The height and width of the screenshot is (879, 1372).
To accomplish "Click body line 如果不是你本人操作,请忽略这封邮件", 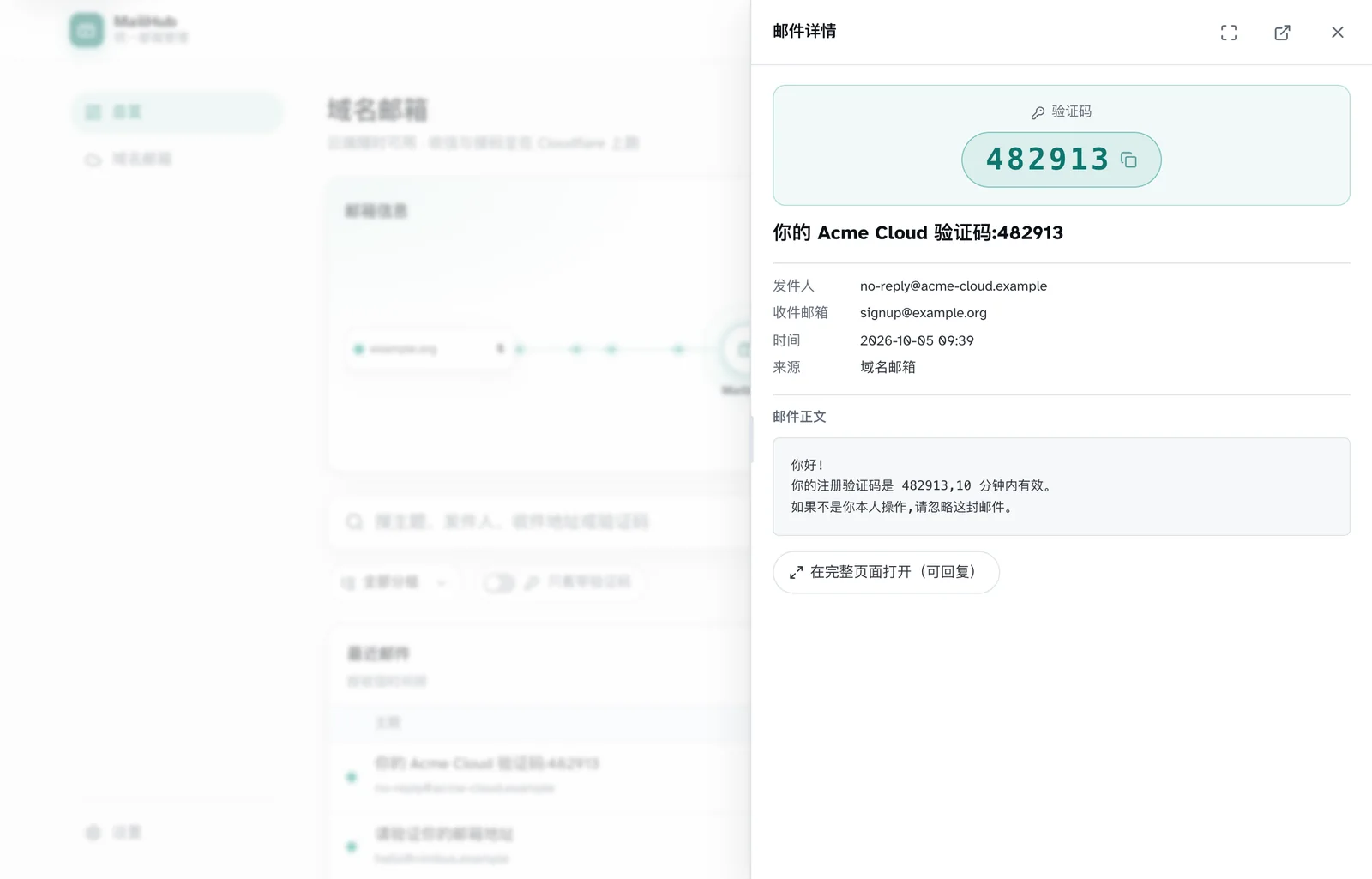I will [x=903, y=507].
